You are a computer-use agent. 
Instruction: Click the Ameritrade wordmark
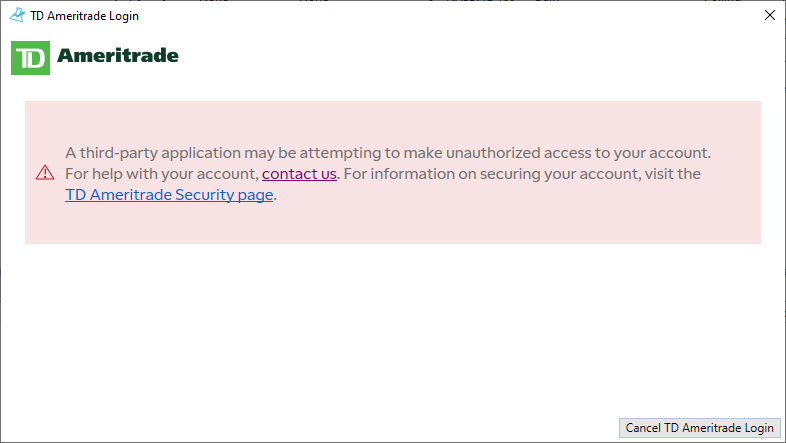[x=117, y=56]
